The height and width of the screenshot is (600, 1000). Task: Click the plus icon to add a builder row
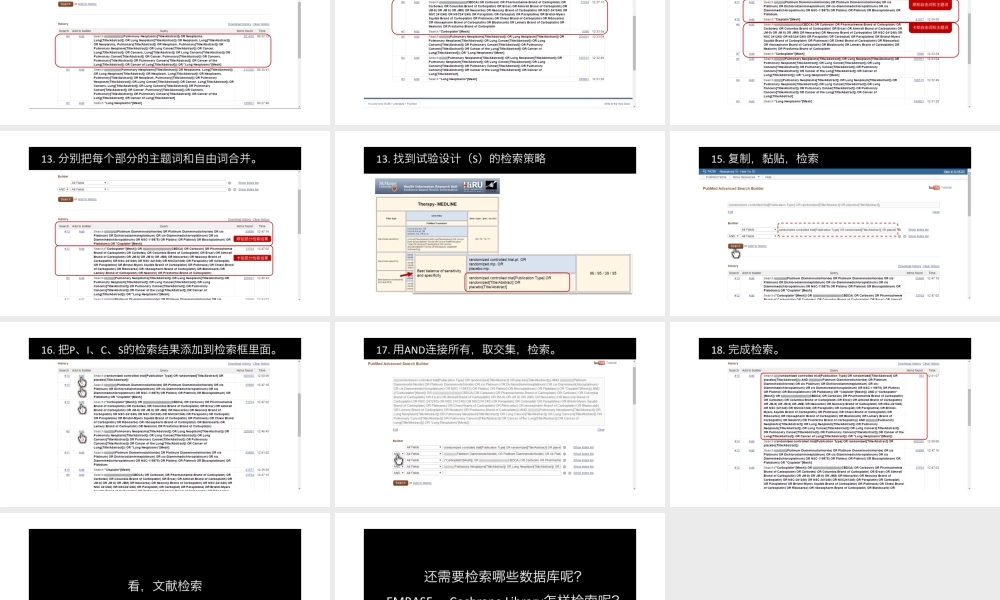(x=565, y=473)
